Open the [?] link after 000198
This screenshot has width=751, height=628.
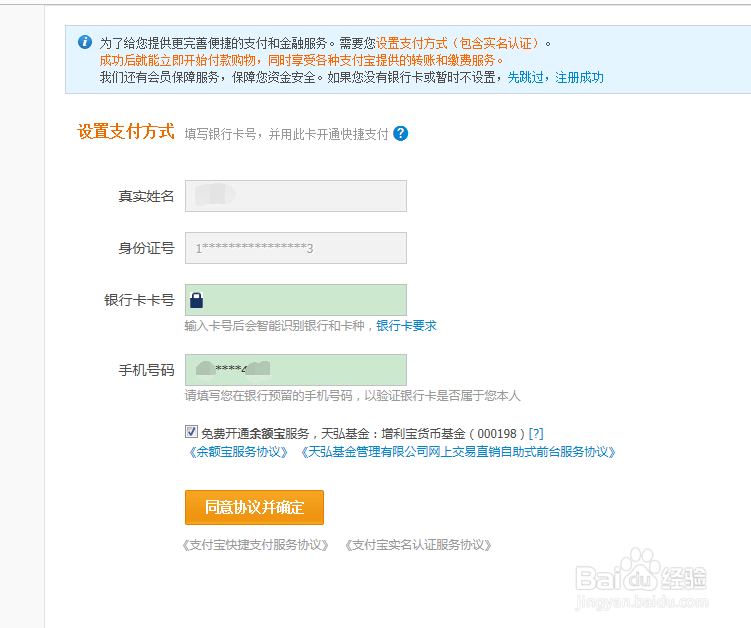[536, 434]
